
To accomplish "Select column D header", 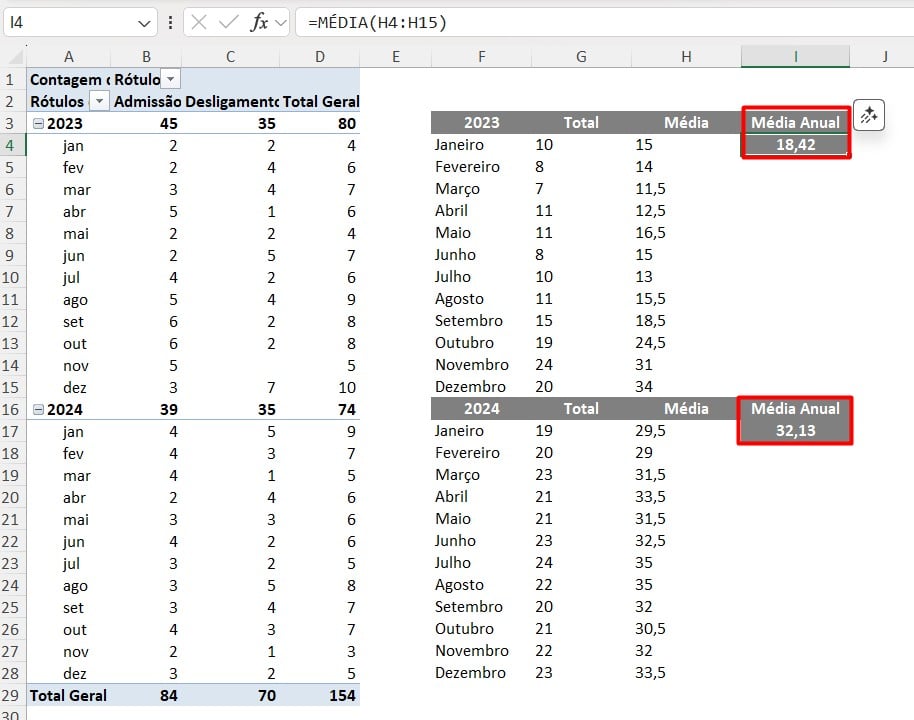I will (x=319, y=57).
